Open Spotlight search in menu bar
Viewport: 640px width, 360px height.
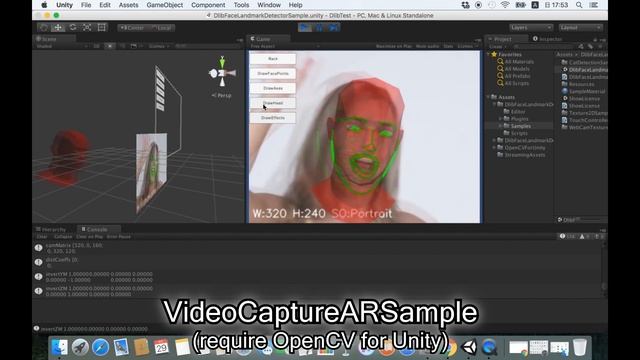[x=579, y=5]
